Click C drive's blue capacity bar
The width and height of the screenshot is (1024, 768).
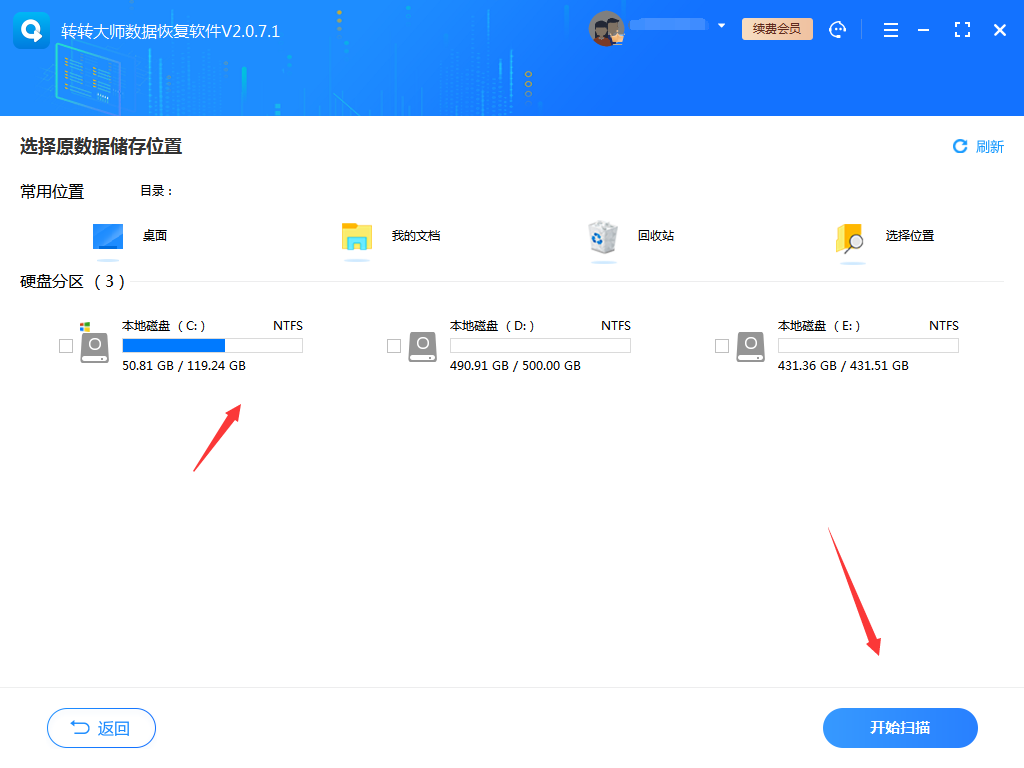tap(172, 345)
